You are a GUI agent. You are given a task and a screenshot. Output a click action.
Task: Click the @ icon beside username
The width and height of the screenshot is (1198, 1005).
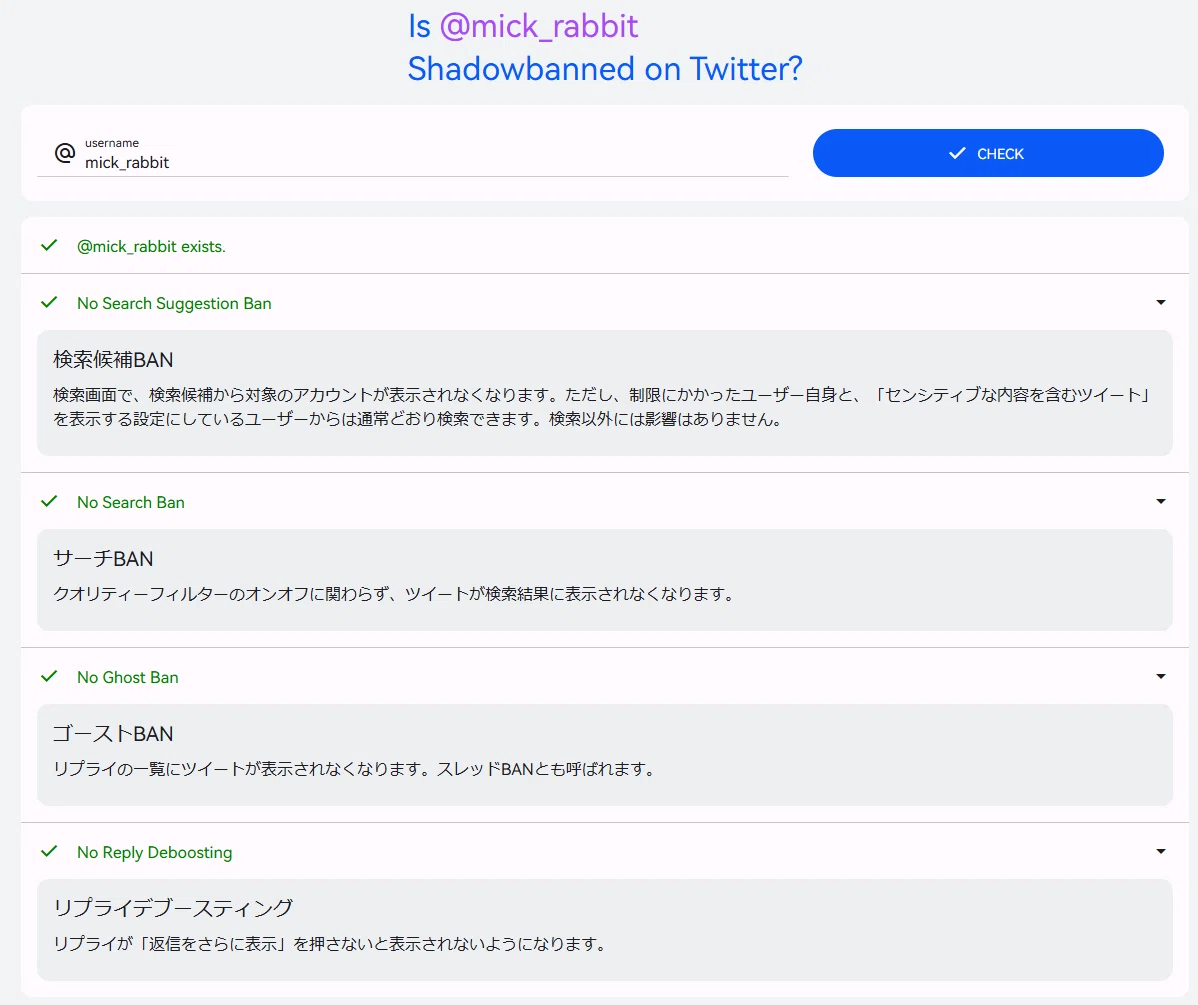coord(65,153)
